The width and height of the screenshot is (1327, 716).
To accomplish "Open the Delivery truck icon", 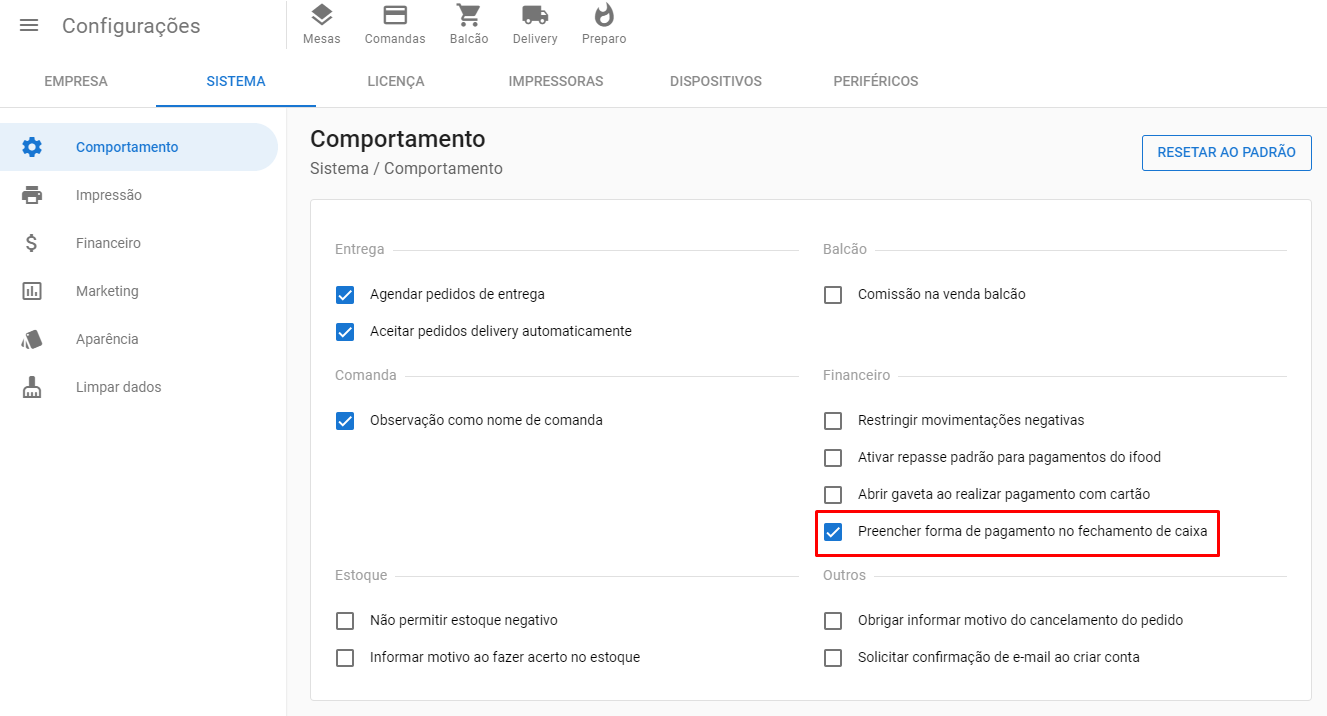I will click(535, 15).
